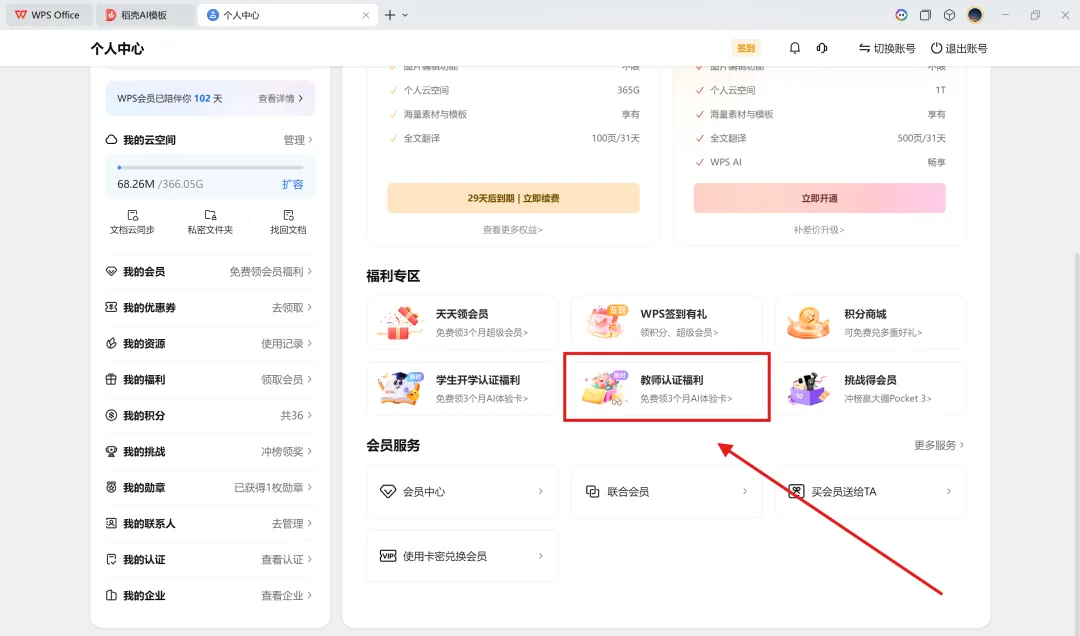
Task: Open the 会员中心 service entry
Action: pyautogui.click(x=462, y=491)
